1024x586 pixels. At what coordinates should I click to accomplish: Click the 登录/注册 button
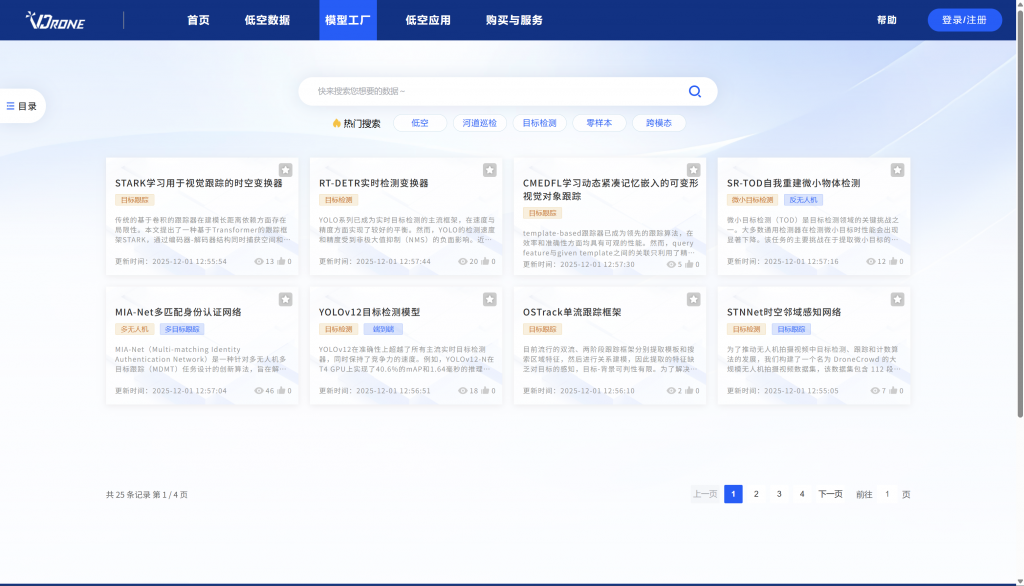click(964, 20)
